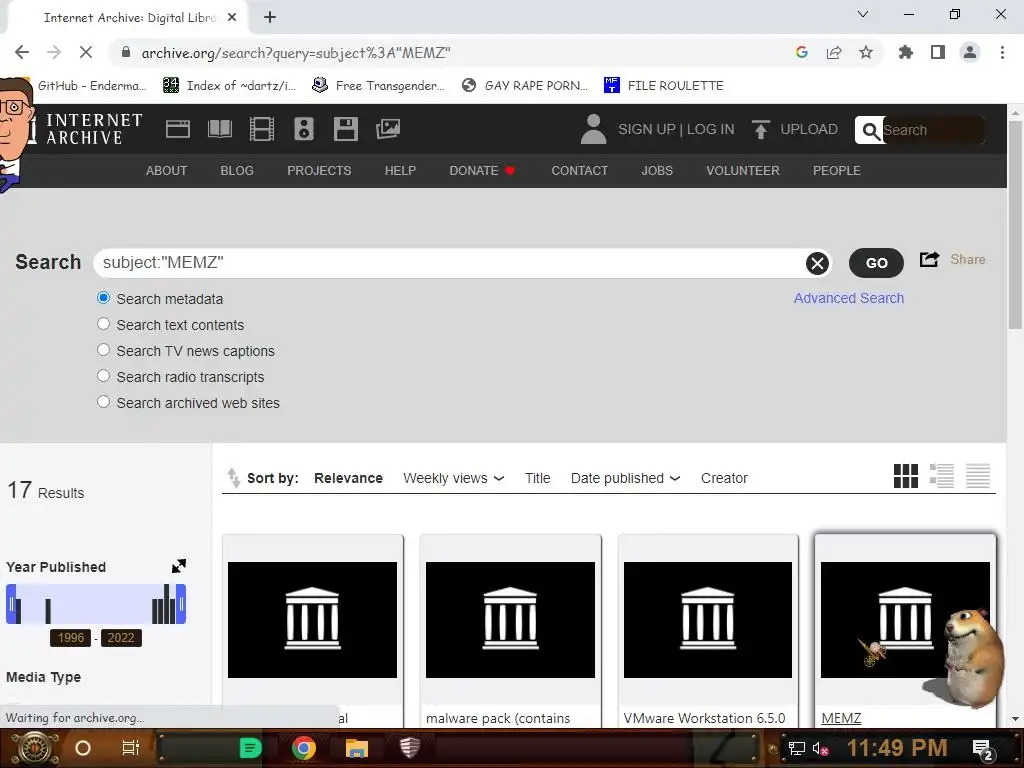Open File Explorer from the taskbar

click(x=357, y=748)
